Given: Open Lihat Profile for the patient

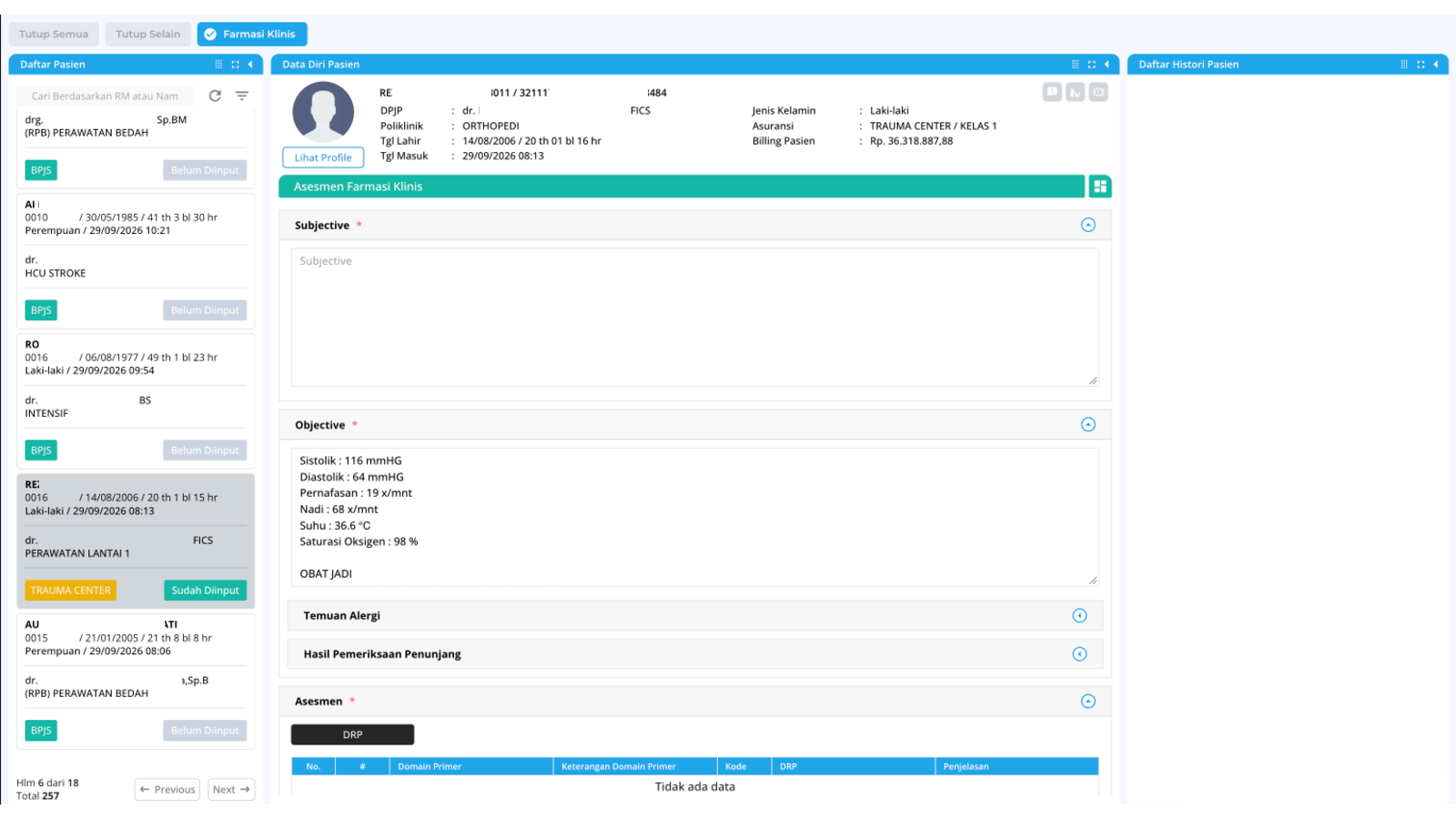Looking at the screenshot, I should click(323, 157).
